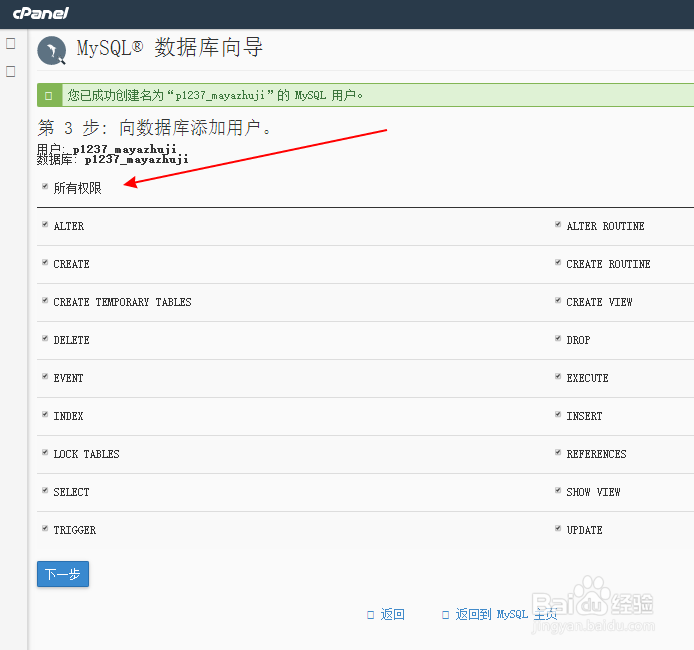Toggle the CREATE ROUTINE checkbox

558,262
